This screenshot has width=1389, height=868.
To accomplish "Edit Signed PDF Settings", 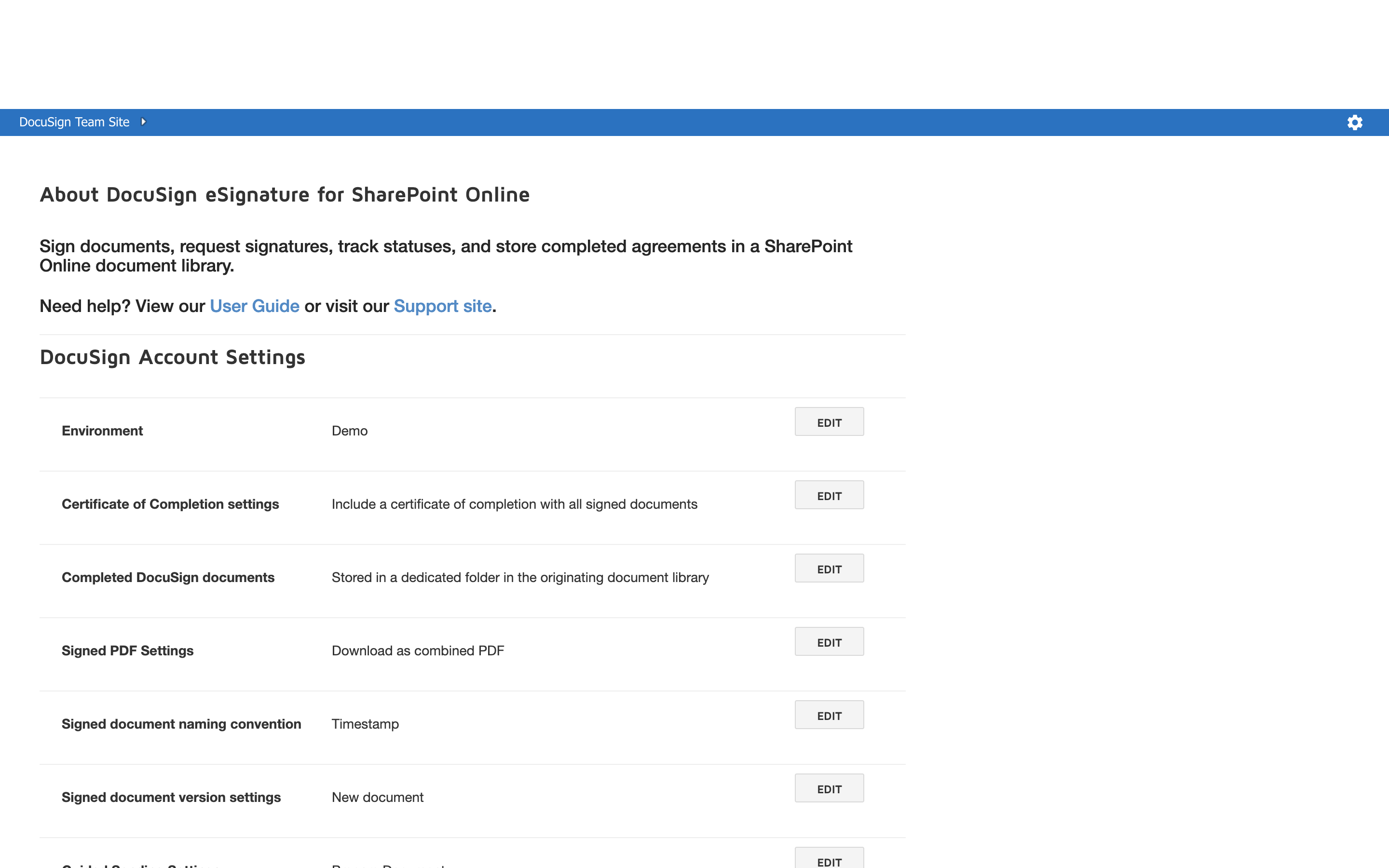I will click(x=829, y=642).
